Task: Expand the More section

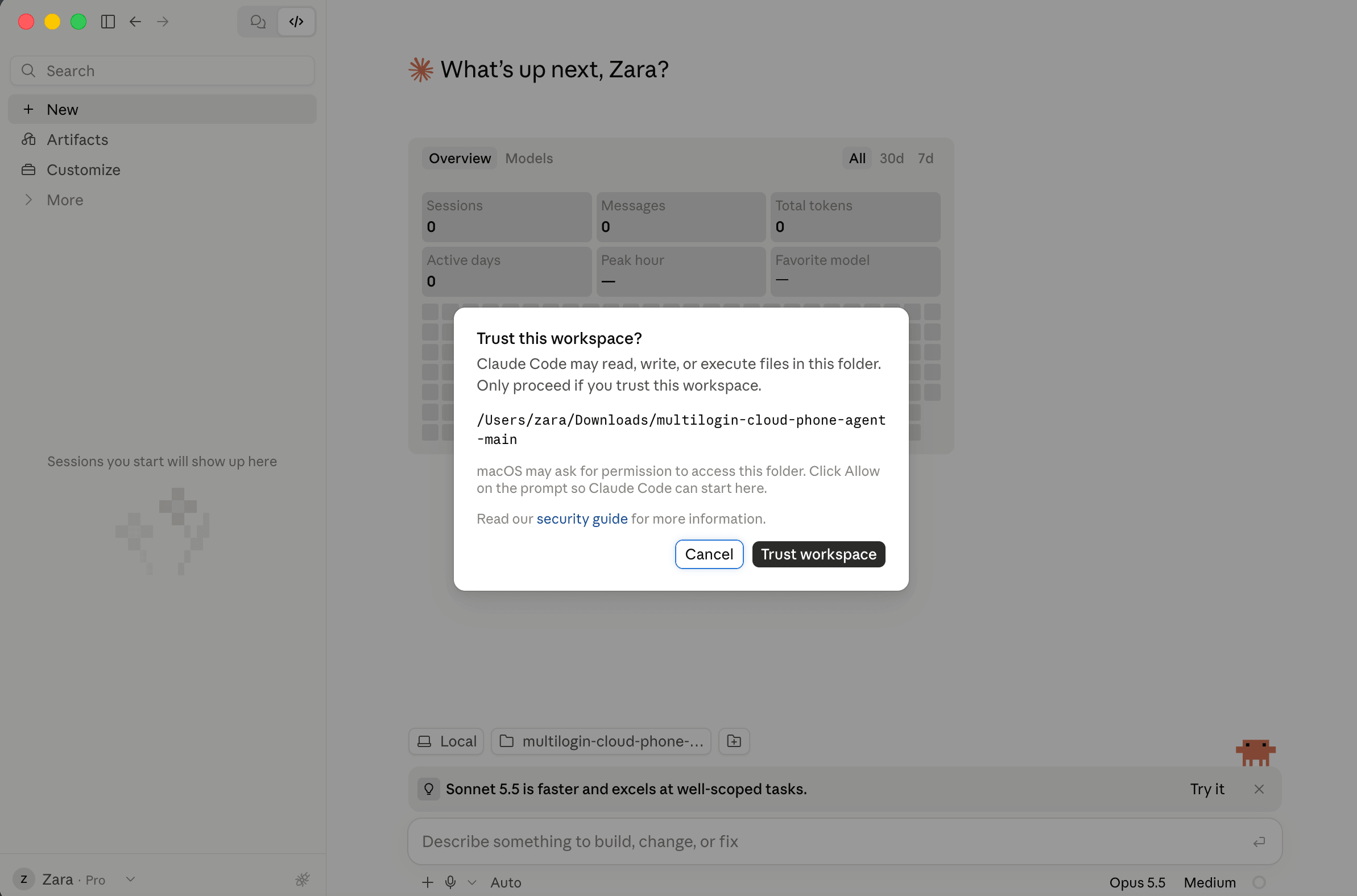Action: pyautogui.click(x=162, y=200)
